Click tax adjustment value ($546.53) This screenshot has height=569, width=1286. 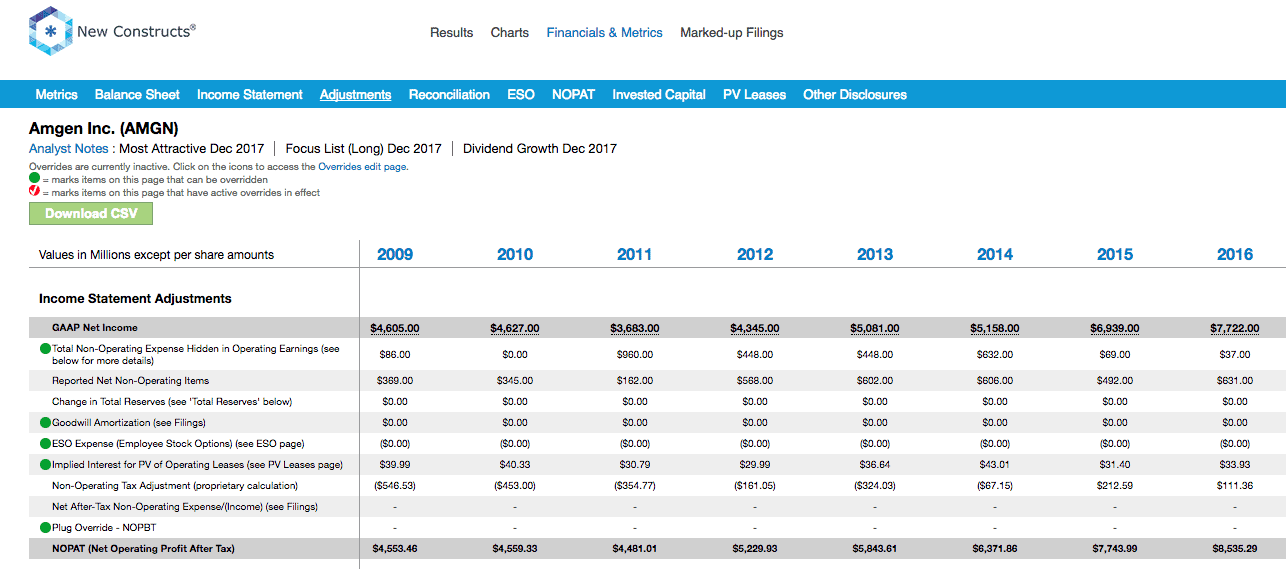click(x=395, y=485)
